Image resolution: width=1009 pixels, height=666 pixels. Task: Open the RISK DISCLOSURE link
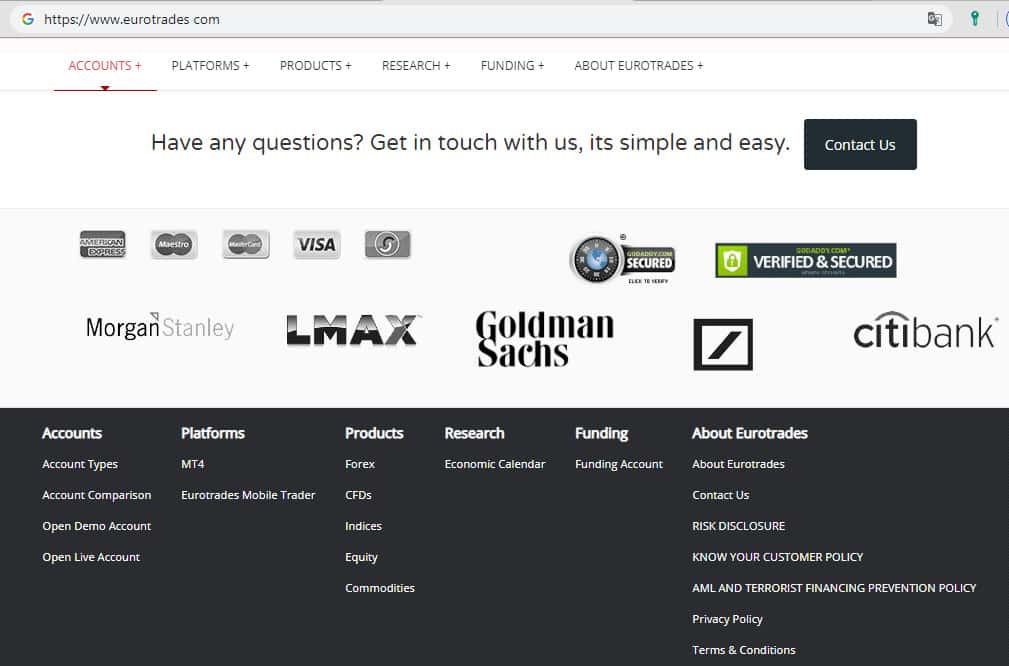pyautogui.click(x=739, y=526)
